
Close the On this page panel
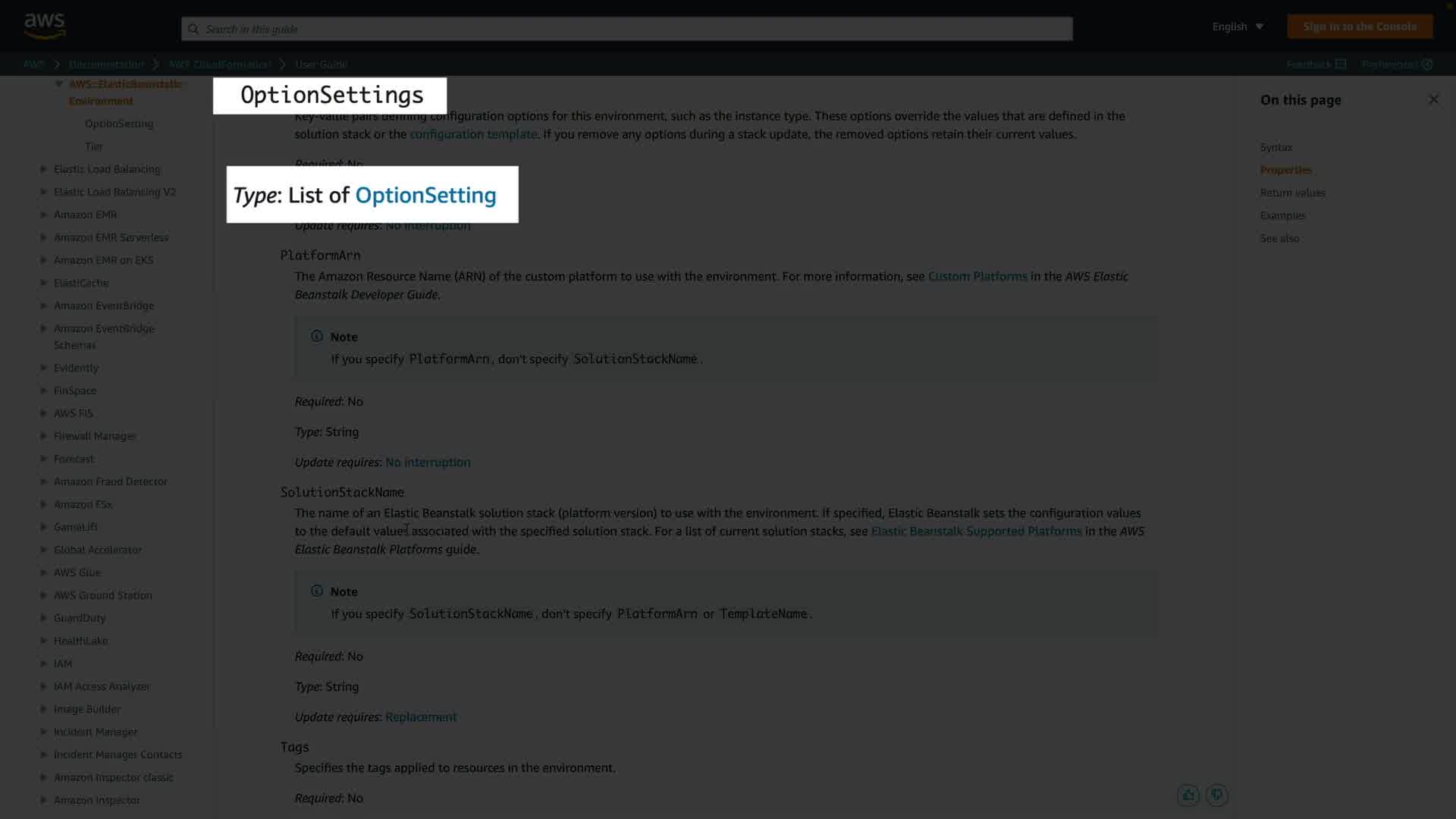pos(1433,99)
